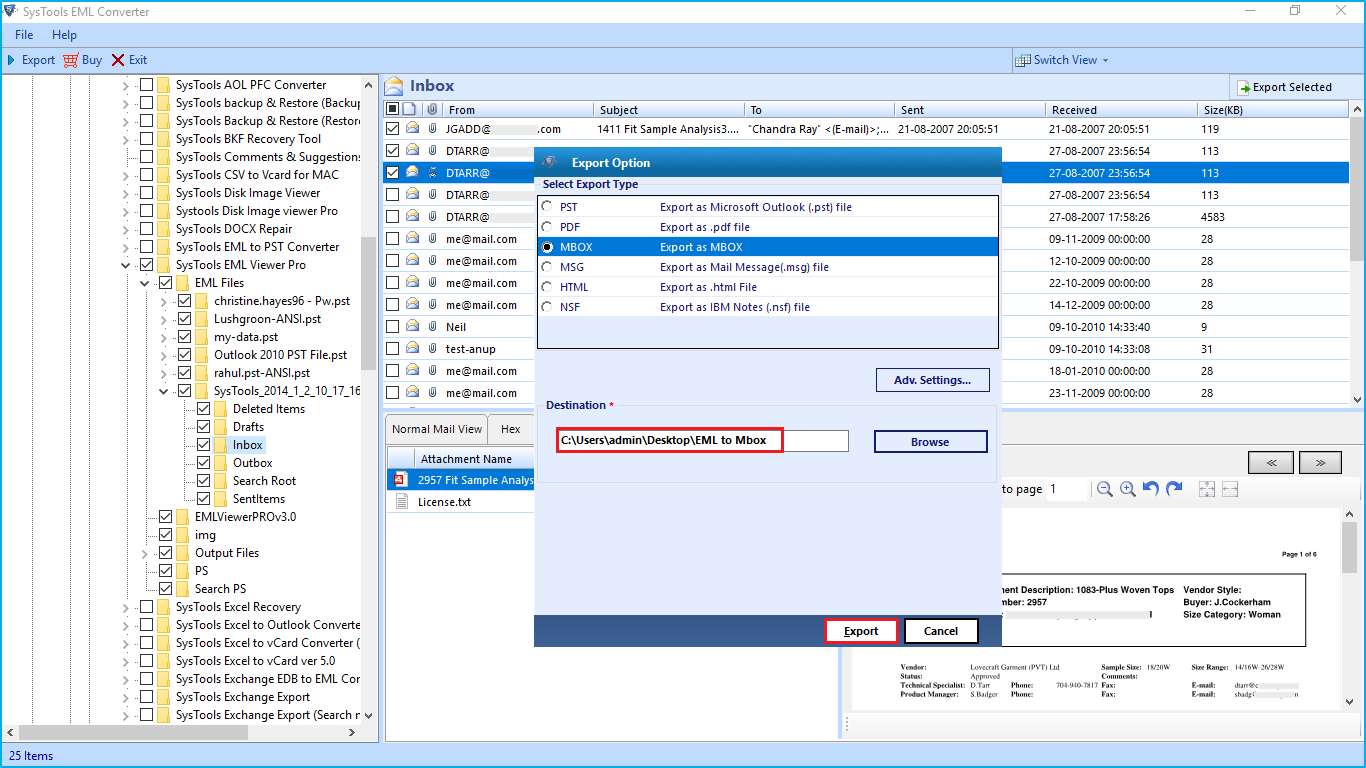The image size is (1366, 768).
Task: Switch to the Hex tab
Action: pyautogui.click(x=511, y=429)
